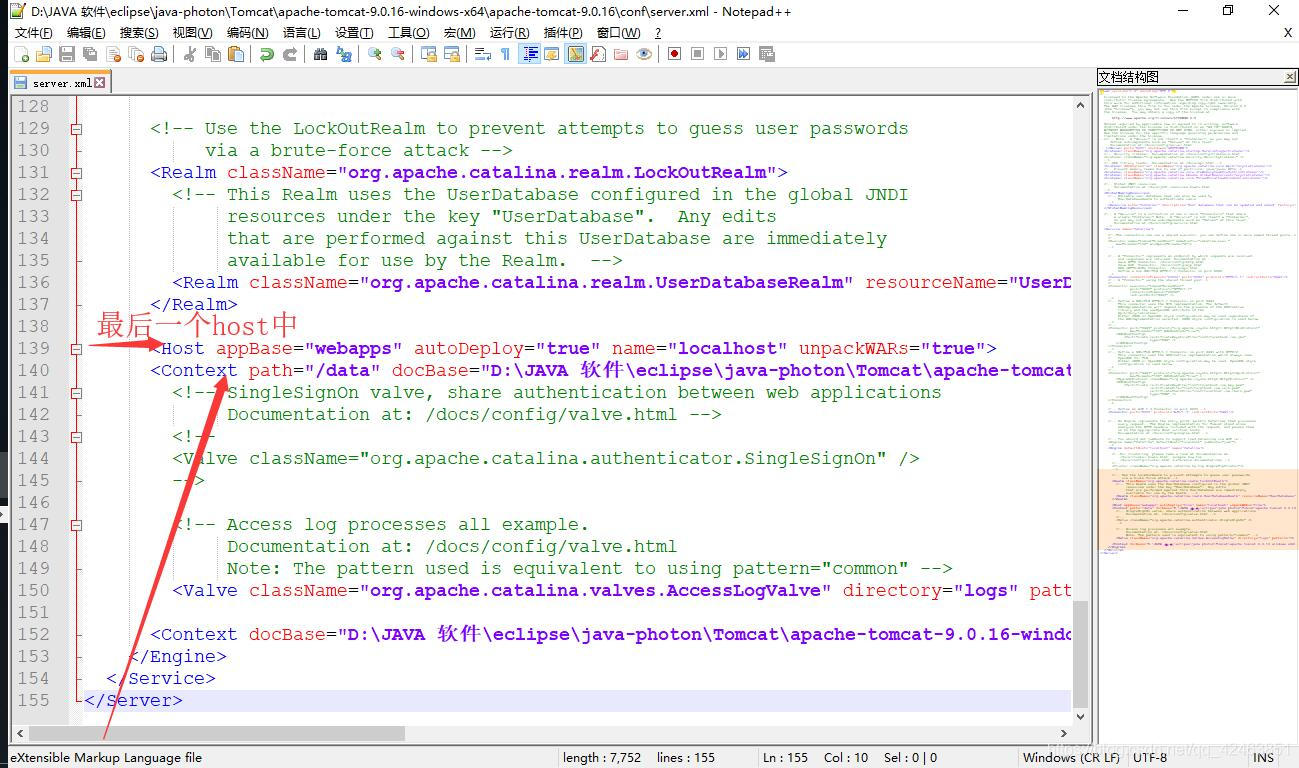
Task: Save the current file with toolbar icon
Action: pyautogui.click(x=66, y=54)
